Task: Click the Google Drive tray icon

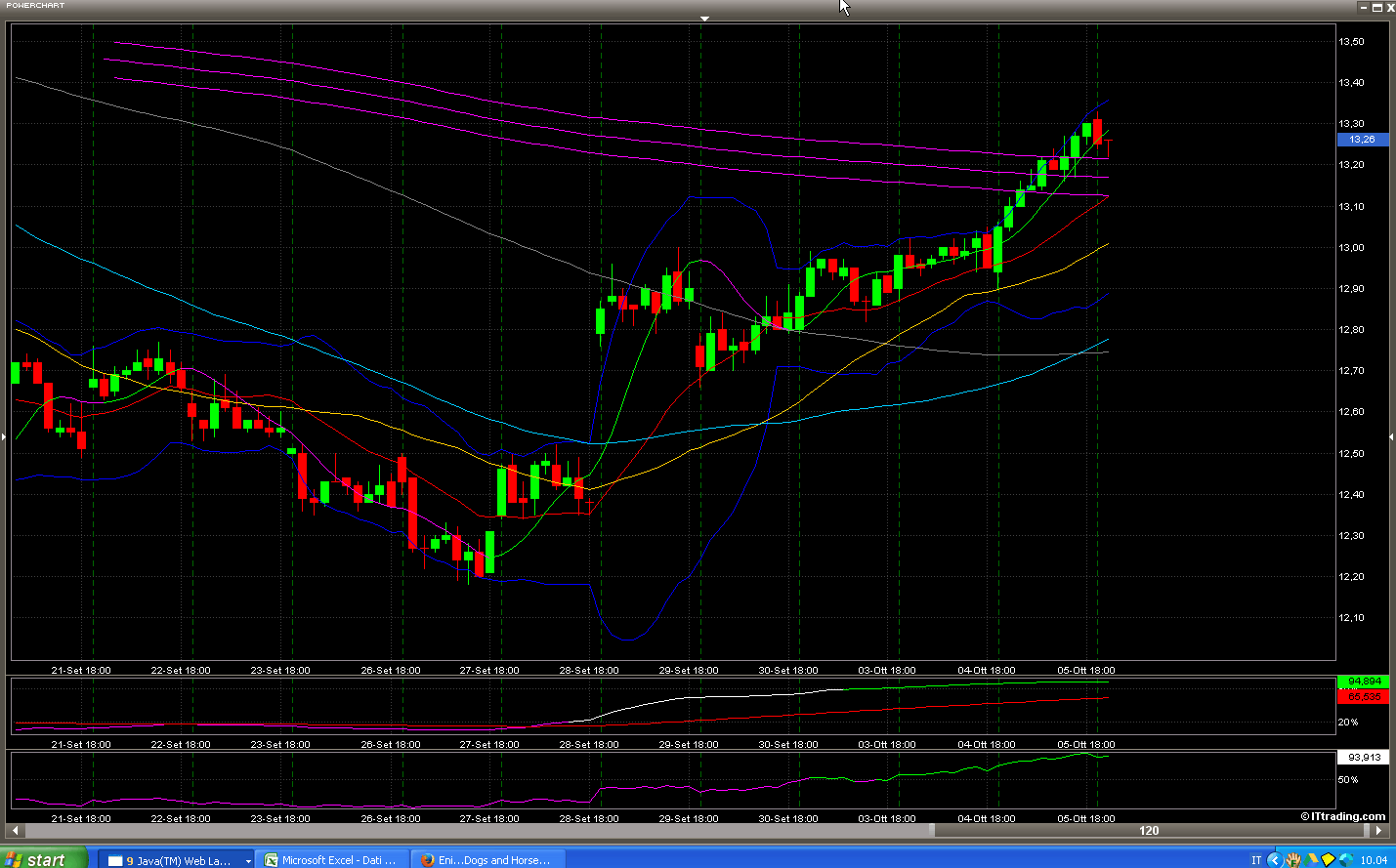Action: point(1311,860)
